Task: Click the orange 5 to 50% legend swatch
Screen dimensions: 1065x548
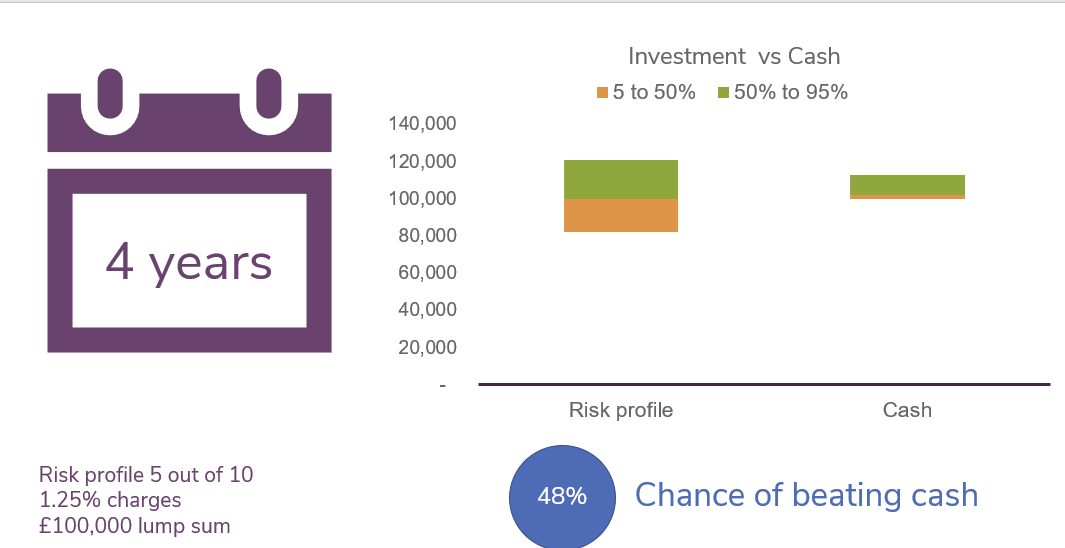Action: pos(602,92)
